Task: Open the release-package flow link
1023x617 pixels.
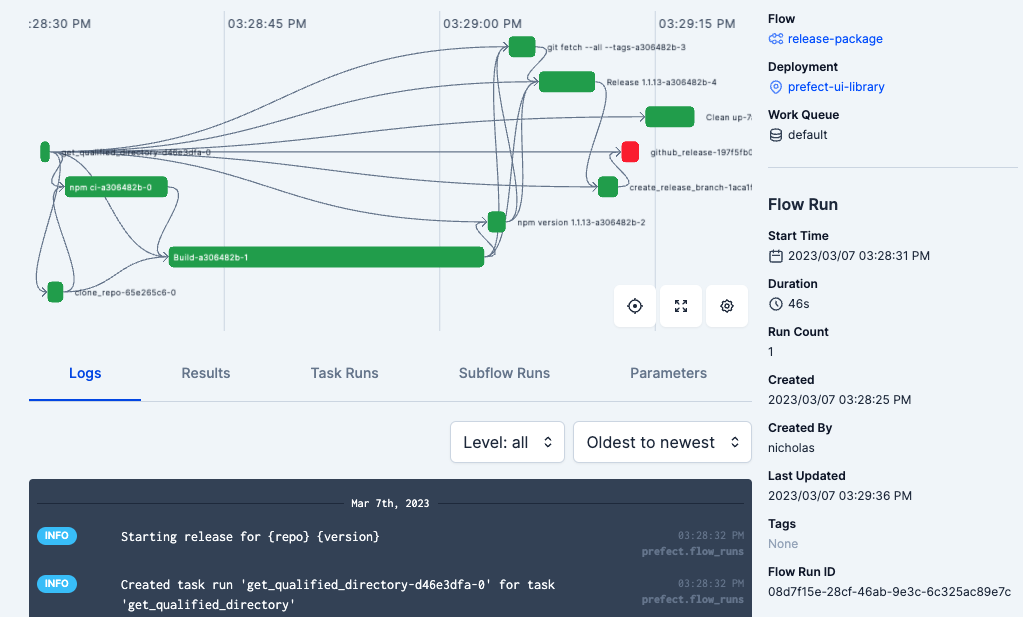Action: pos(835,39)
